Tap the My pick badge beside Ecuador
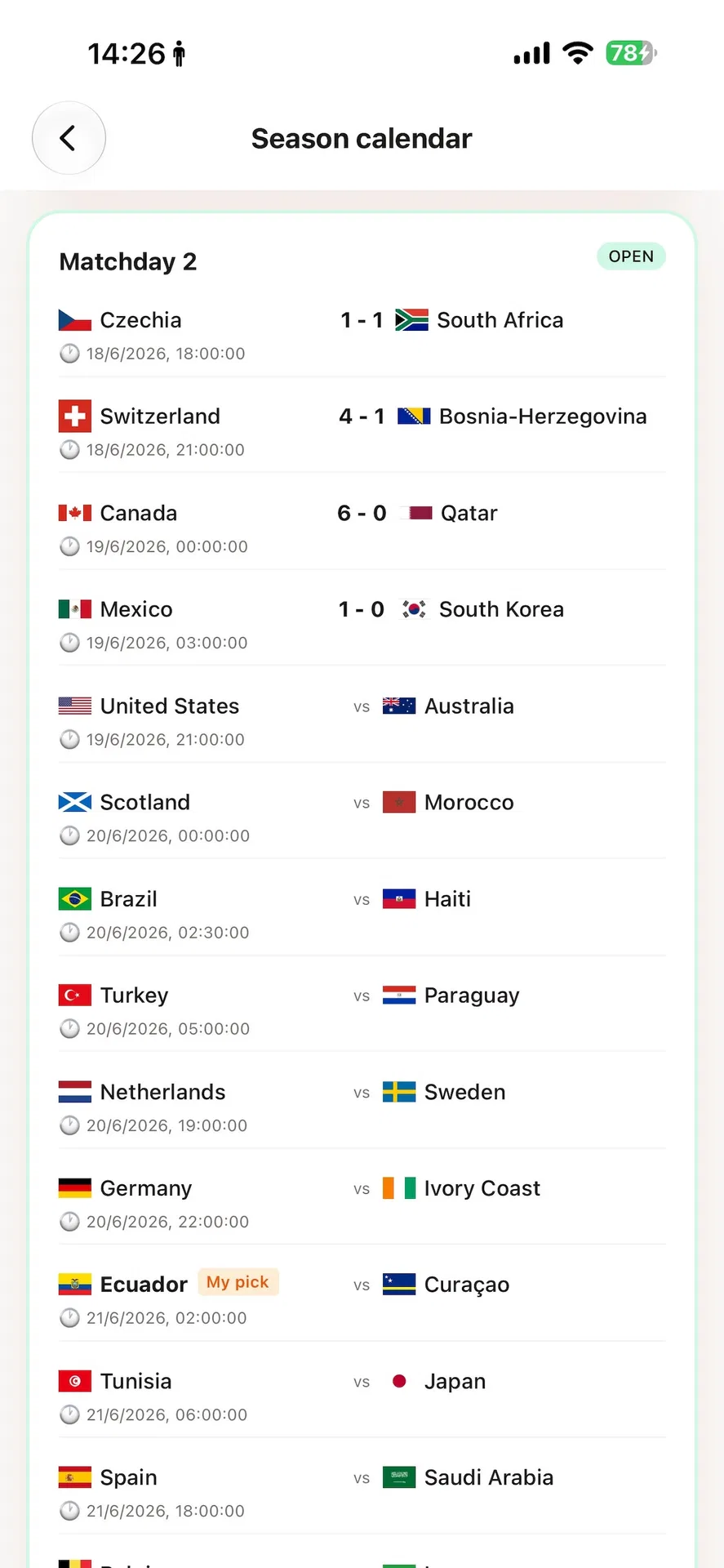 coord(238,1282)
